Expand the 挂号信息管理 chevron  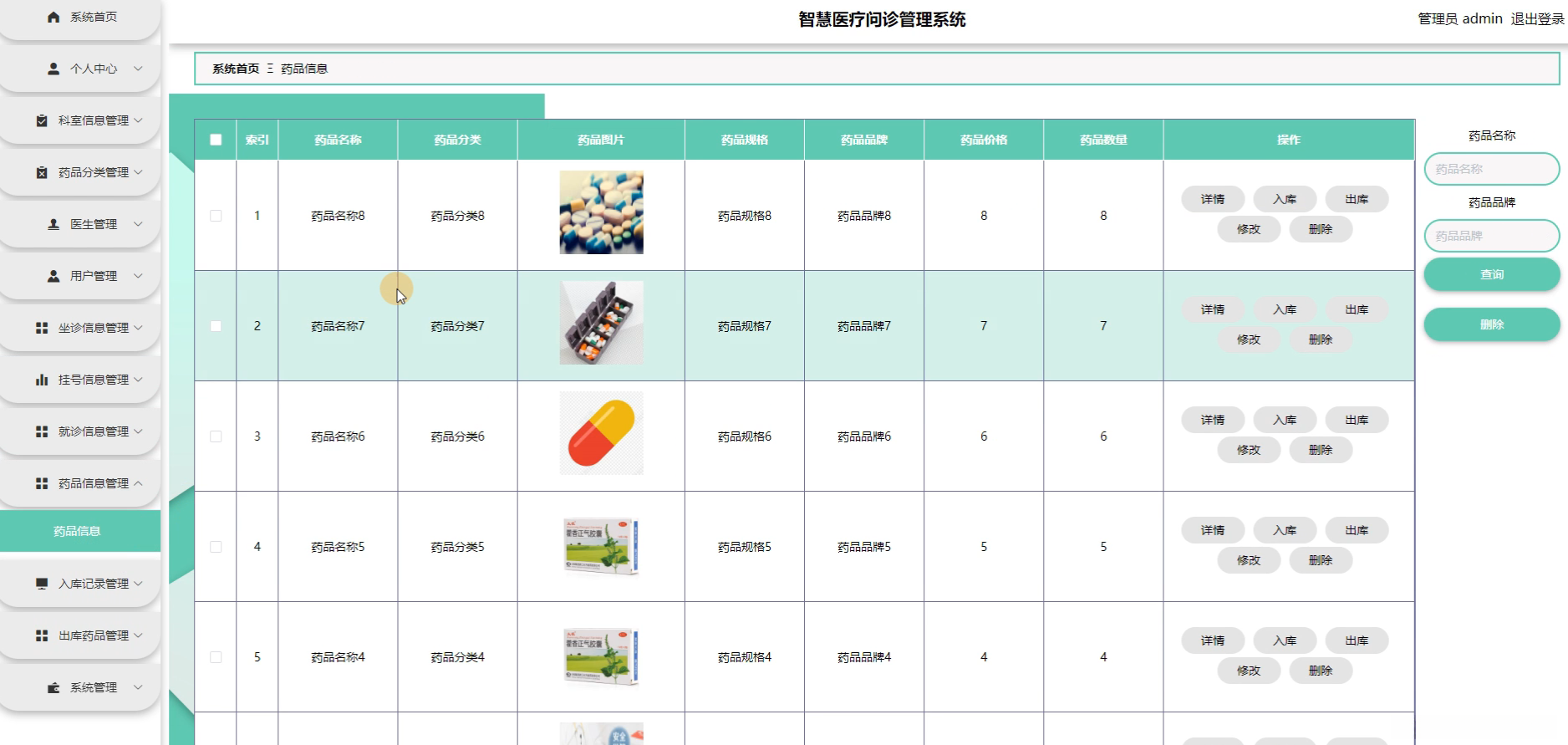(x=138, y=380)
